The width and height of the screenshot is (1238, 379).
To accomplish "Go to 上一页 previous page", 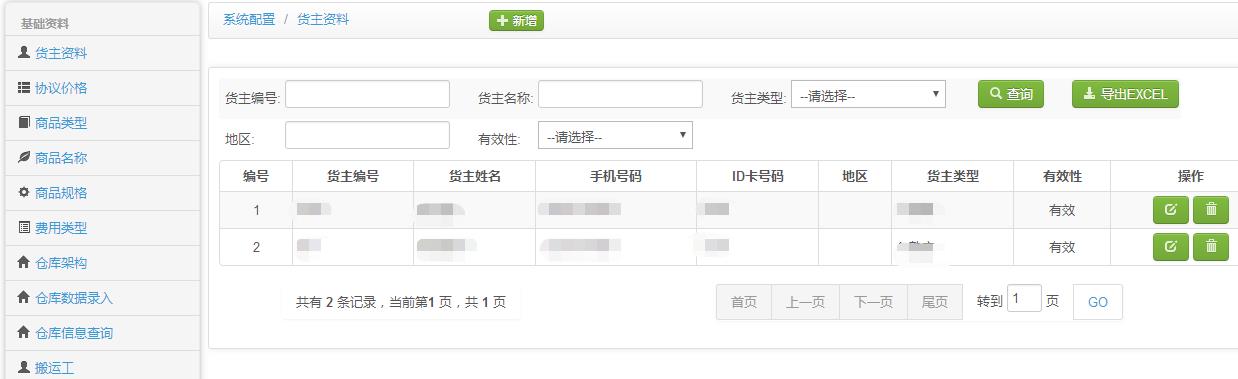I will tap(805, 302).
